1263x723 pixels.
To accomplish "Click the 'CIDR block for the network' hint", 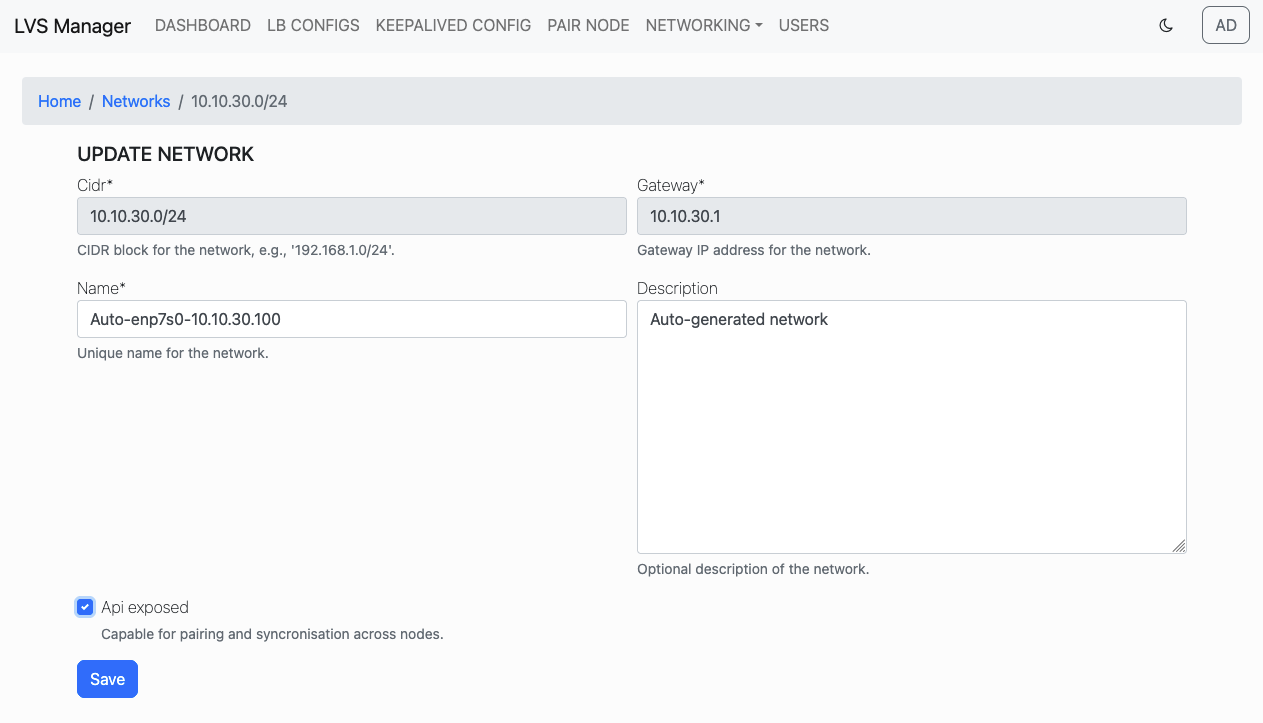I will point(236,250).
